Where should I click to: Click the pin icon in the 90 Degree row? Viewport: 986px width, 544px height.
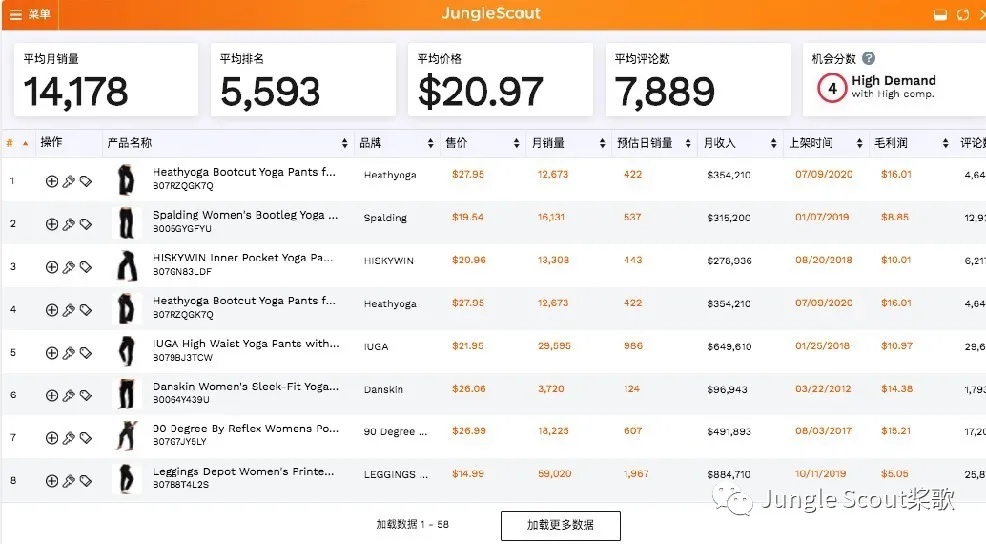tap(69, 438)
